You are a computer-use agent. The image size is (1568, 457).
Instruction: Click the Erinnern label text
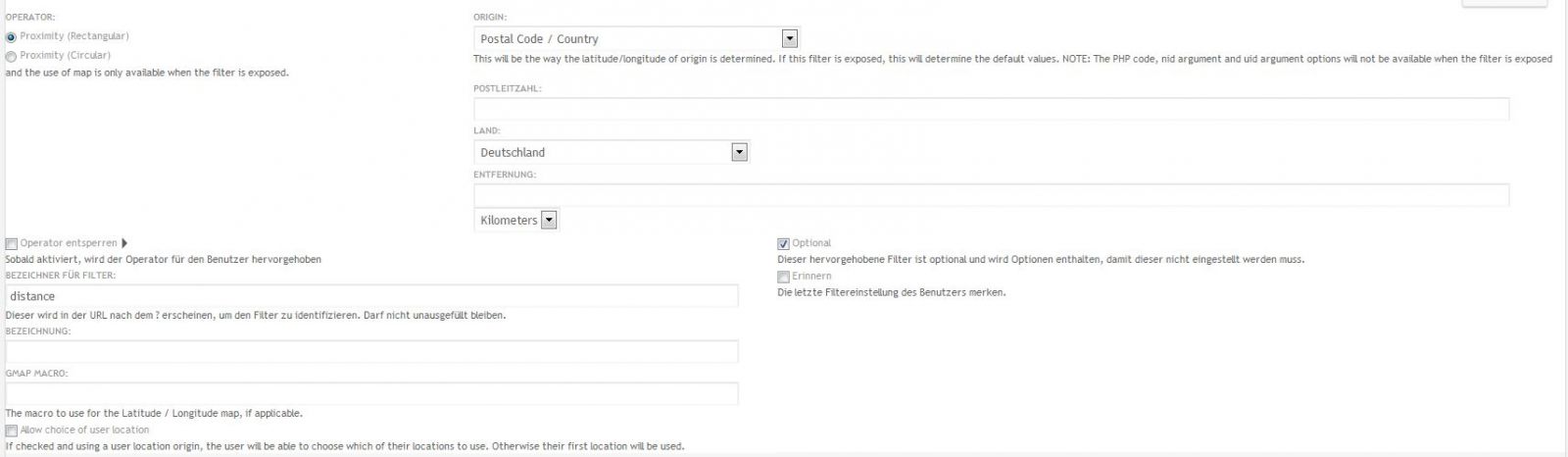click(x=811, y=277)
